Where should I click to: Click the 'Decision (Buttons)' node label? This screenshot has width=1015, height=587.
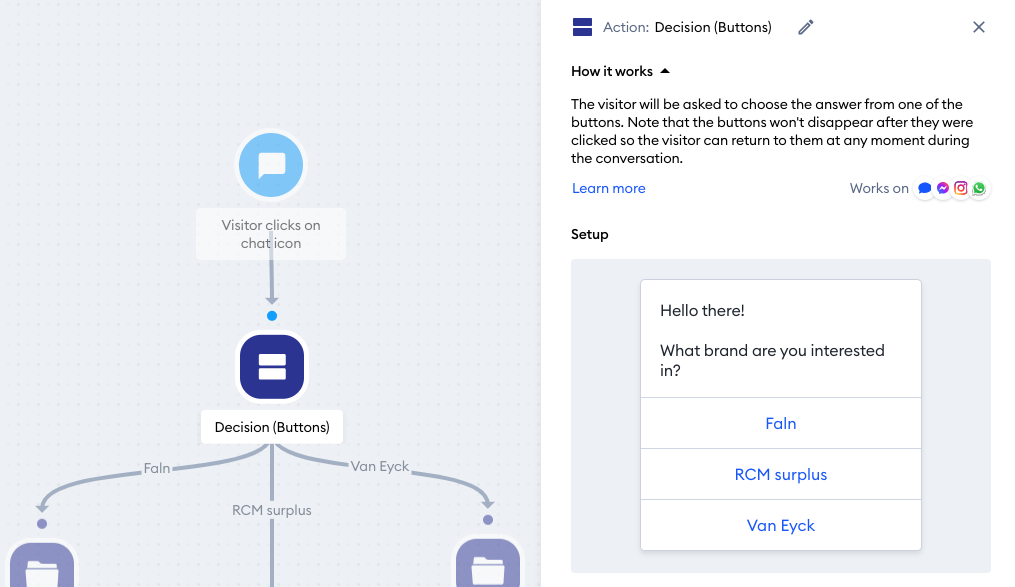point(272,427)
